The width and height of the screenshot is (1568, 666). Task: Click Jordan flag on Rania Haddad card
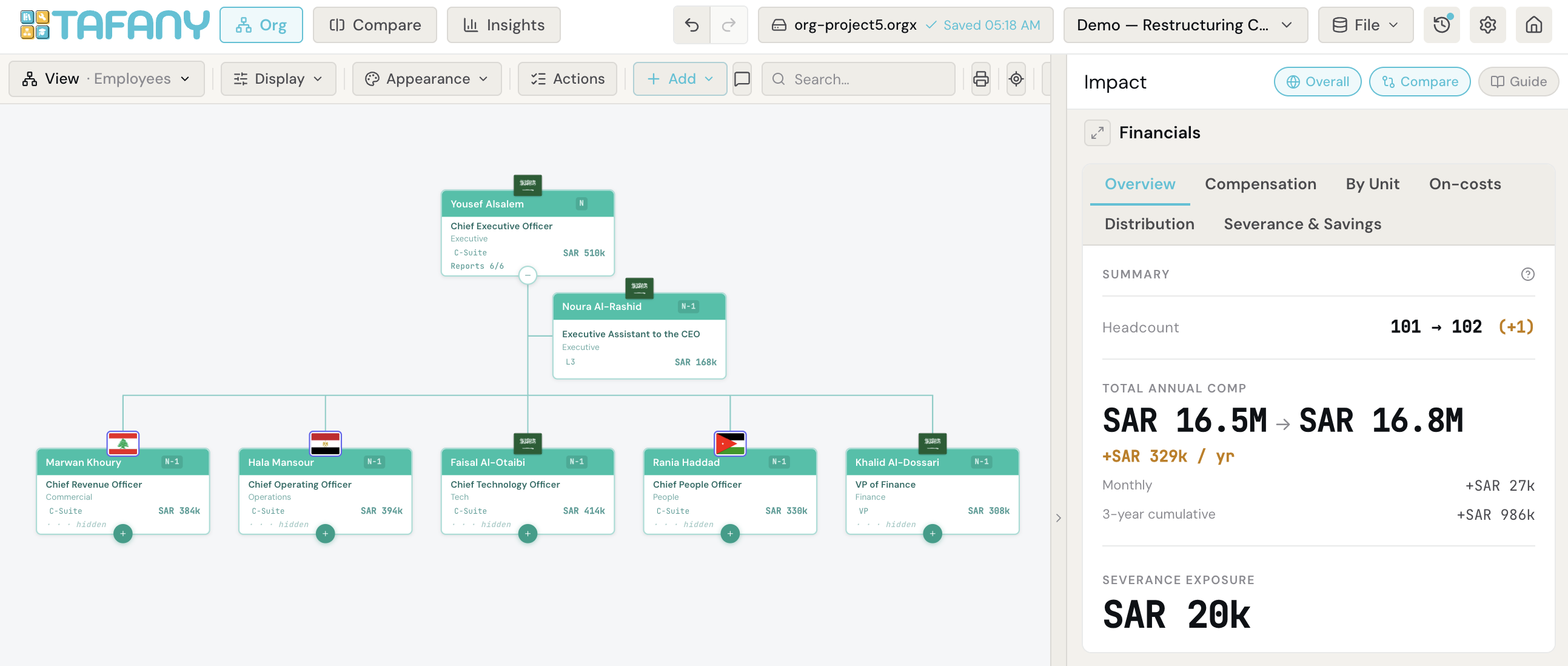(730, 443)
